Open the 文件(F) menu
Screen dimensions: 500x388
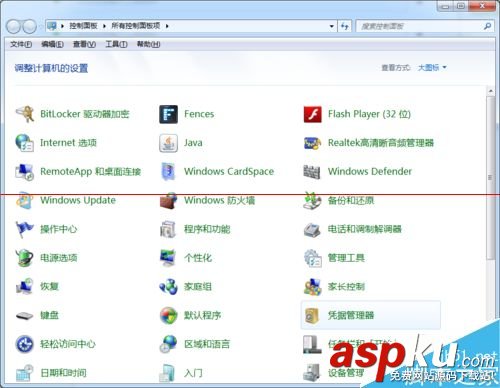21,44
